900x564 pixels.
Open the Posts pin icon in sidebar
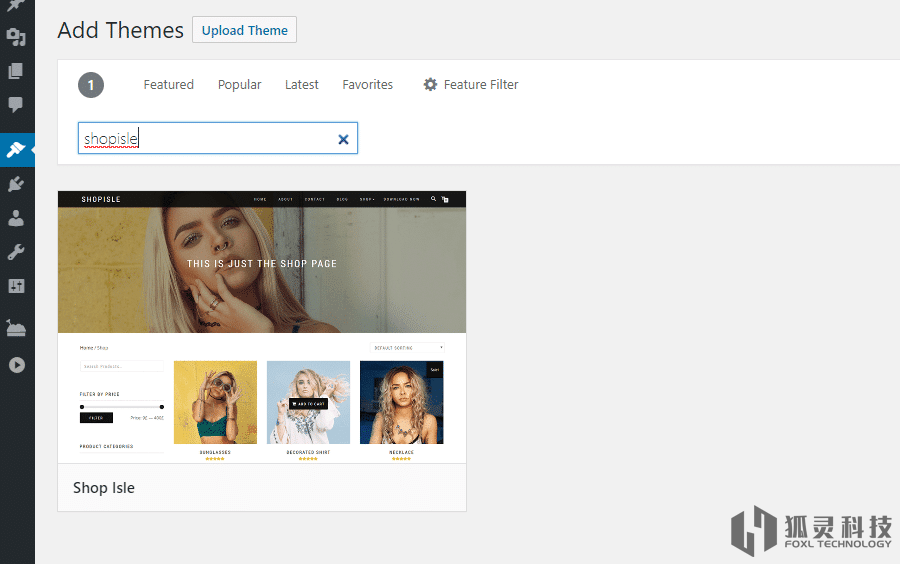(x=16, y=5)
